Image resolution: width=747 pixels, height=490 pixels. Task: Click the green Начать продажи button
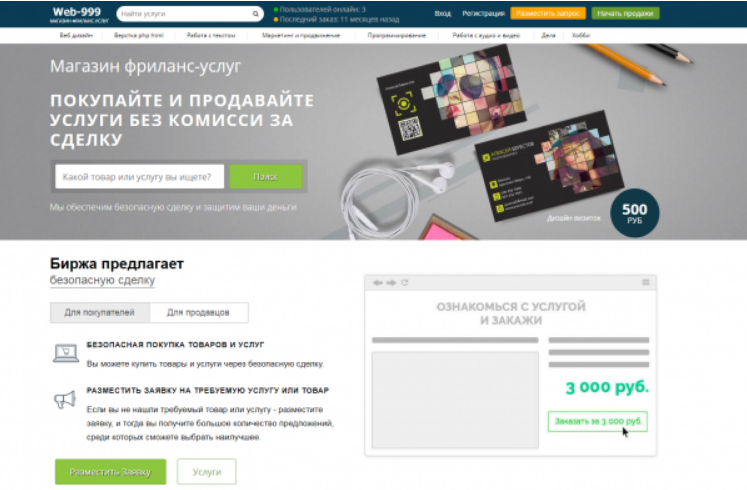625,13
